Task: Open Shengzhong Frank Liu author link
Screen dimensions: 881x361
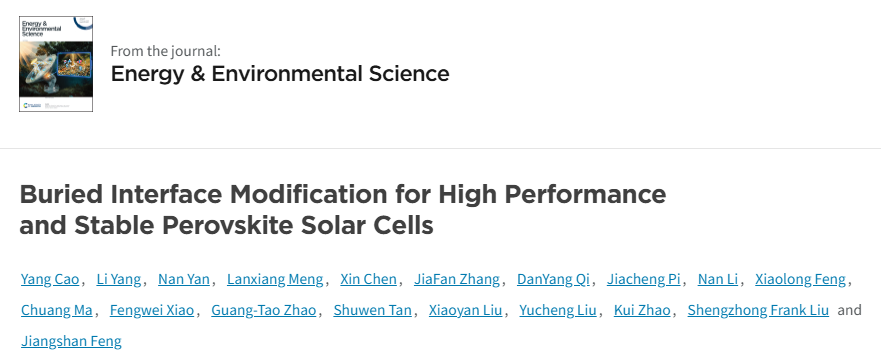Action: click(758, 310)
